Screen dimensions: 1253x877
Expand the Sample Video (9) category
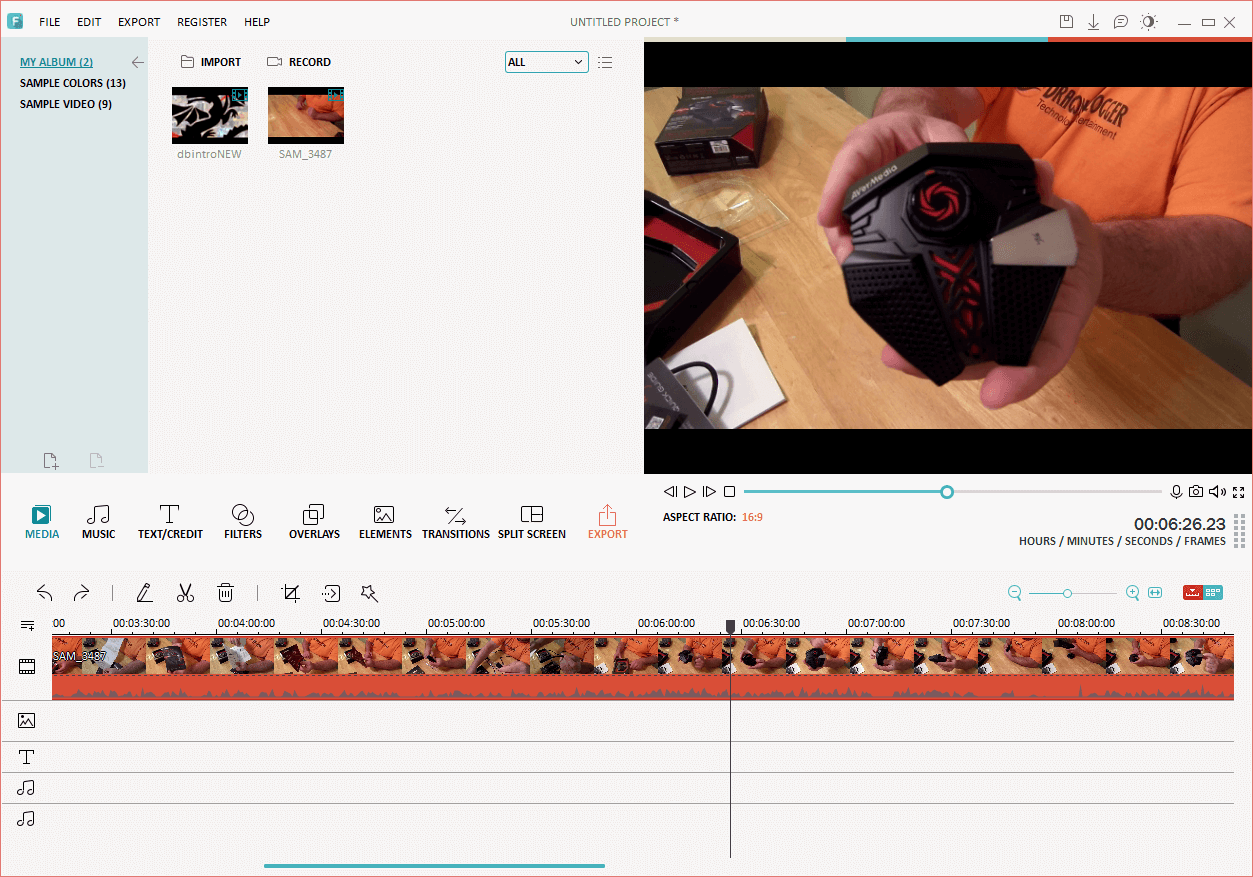(65, 104)
